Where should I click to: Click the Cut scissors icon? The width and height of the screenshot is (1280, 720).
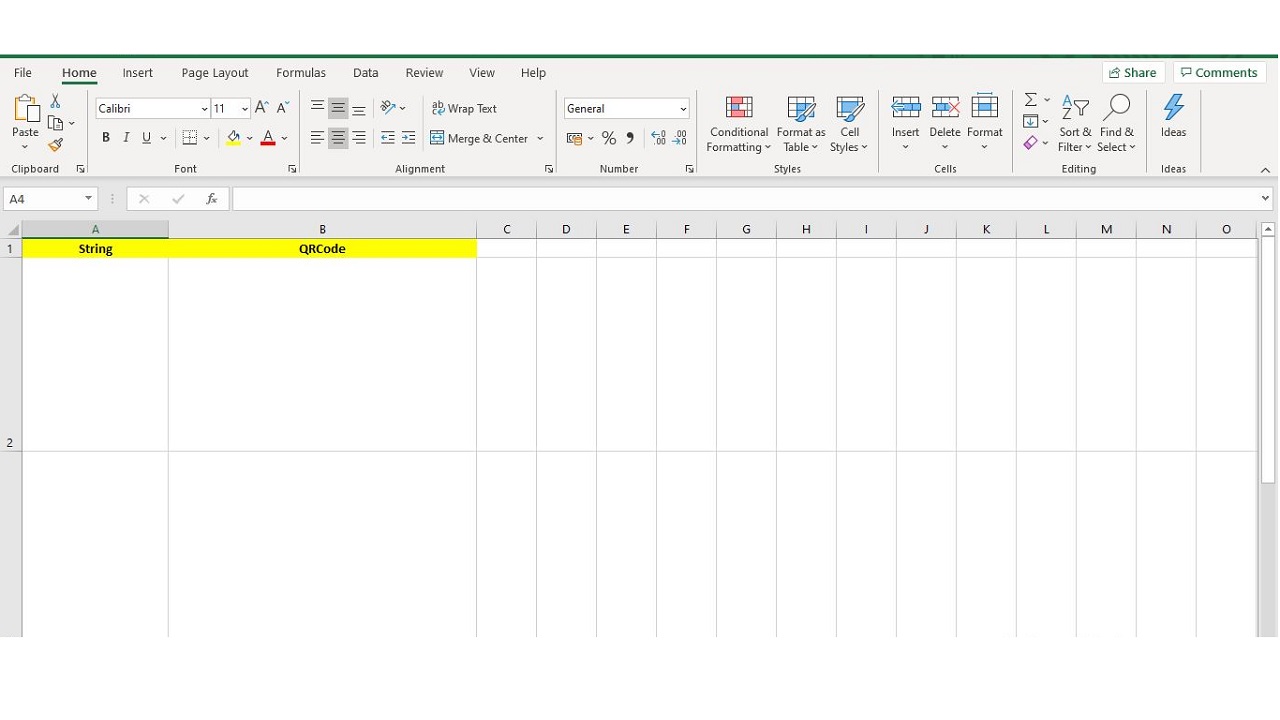point(55,102)
